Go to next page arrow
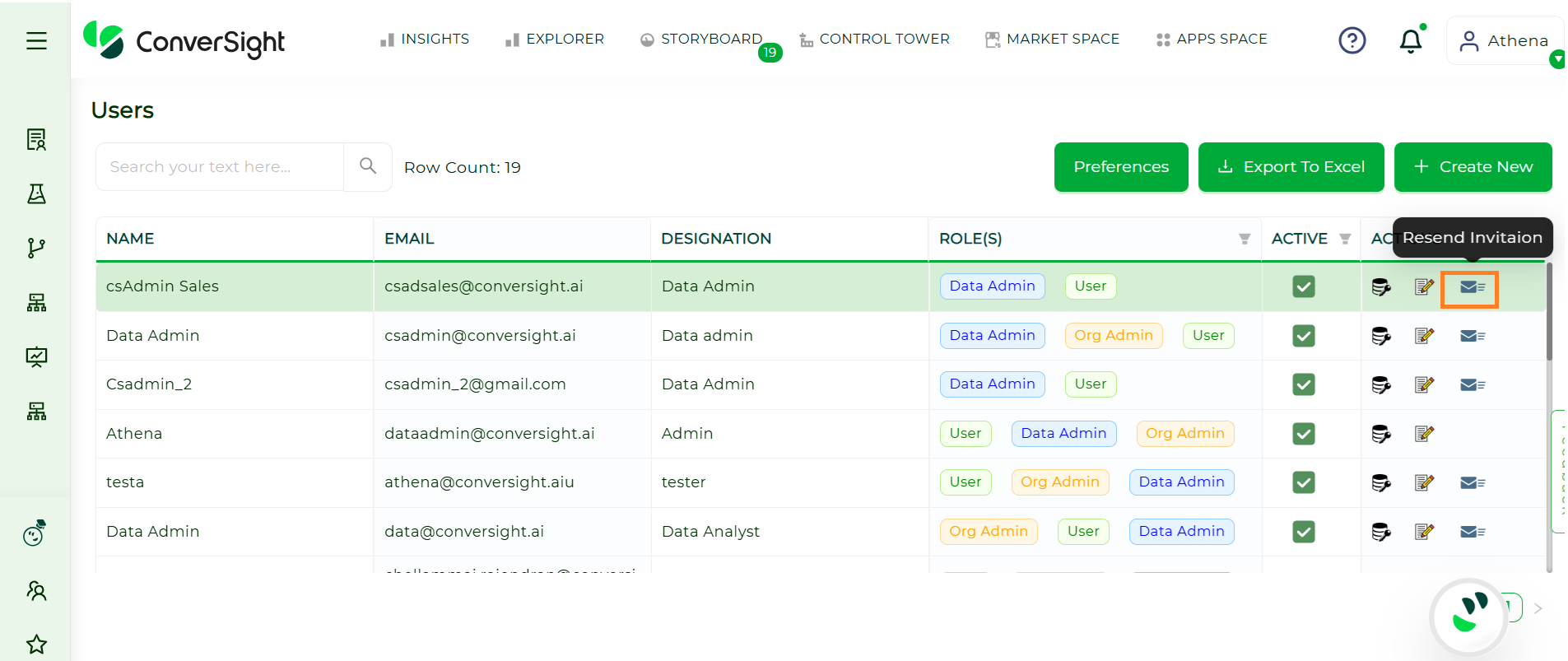 click(1538, 608)
